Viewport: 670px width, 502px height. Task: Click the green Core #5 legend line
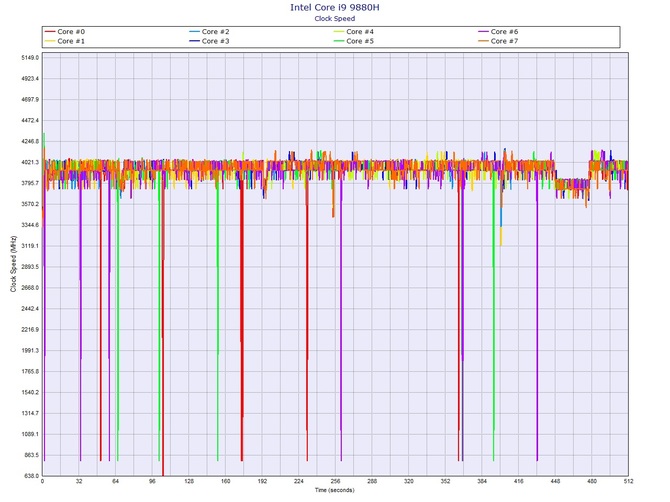click(339, 41)
